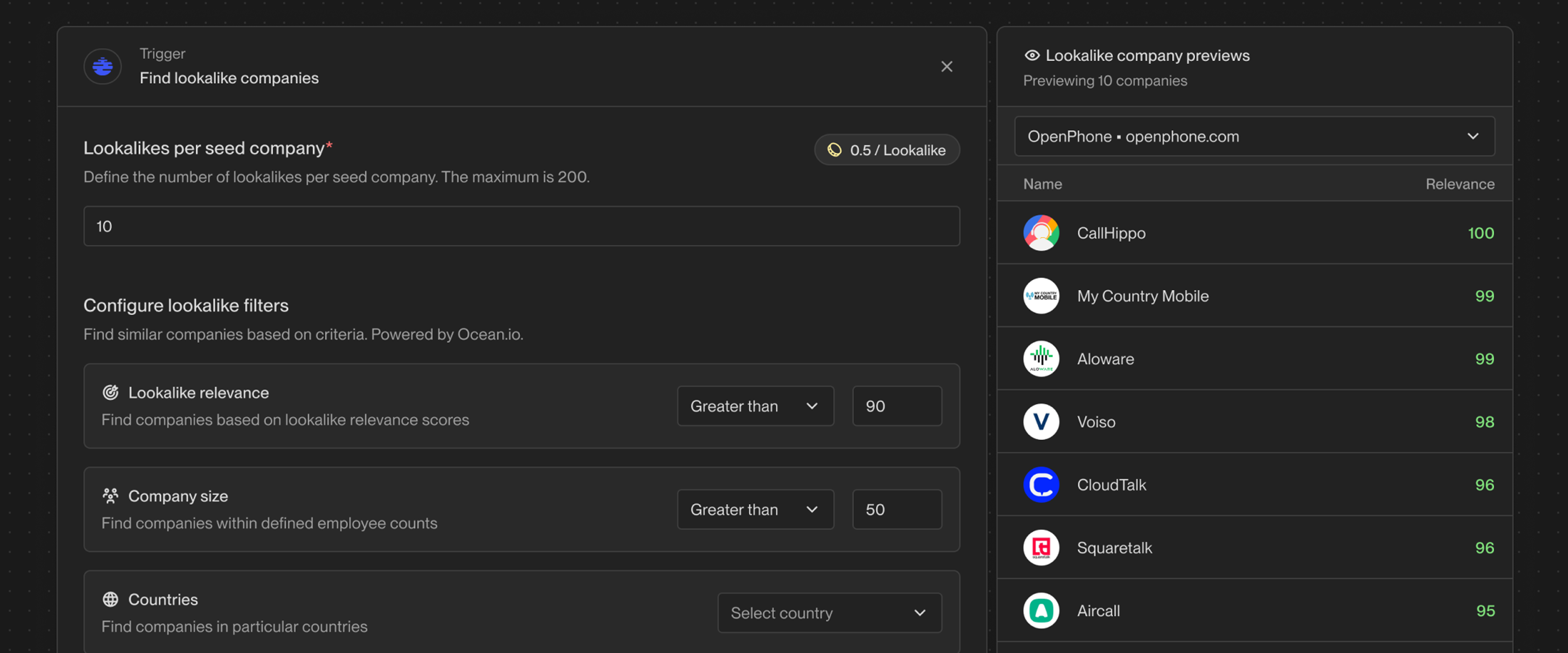Click the credit coin icon beside 0.5 / Lookalike
The height and width of the screenshot is (653, 1568).
pyautogui.click(x=835, y=150)
